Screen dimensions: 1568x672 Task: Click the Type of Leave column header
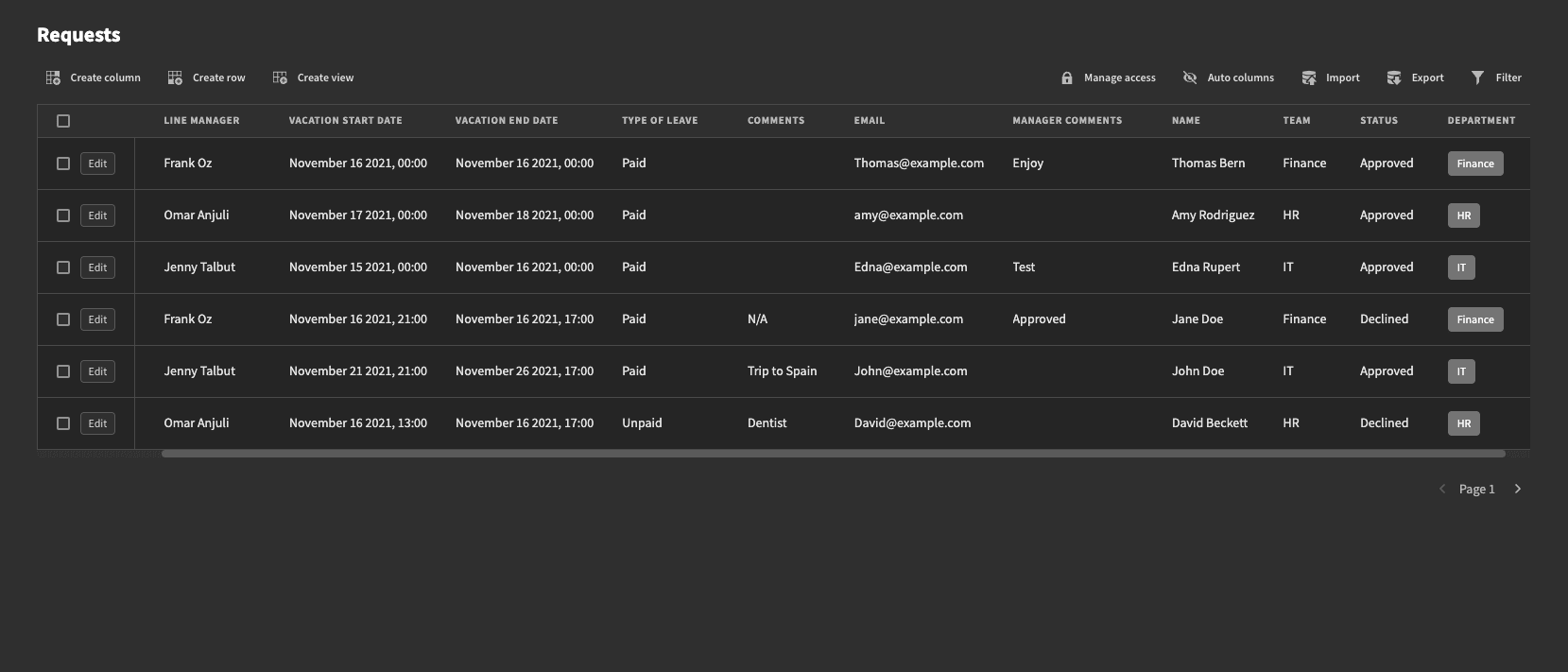(660, 121)
